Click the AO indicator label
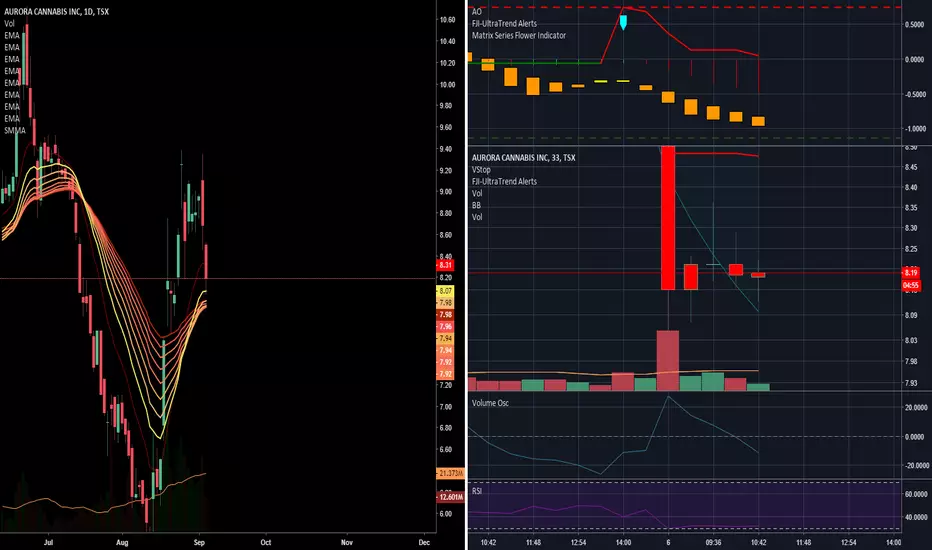 [477, 11]
